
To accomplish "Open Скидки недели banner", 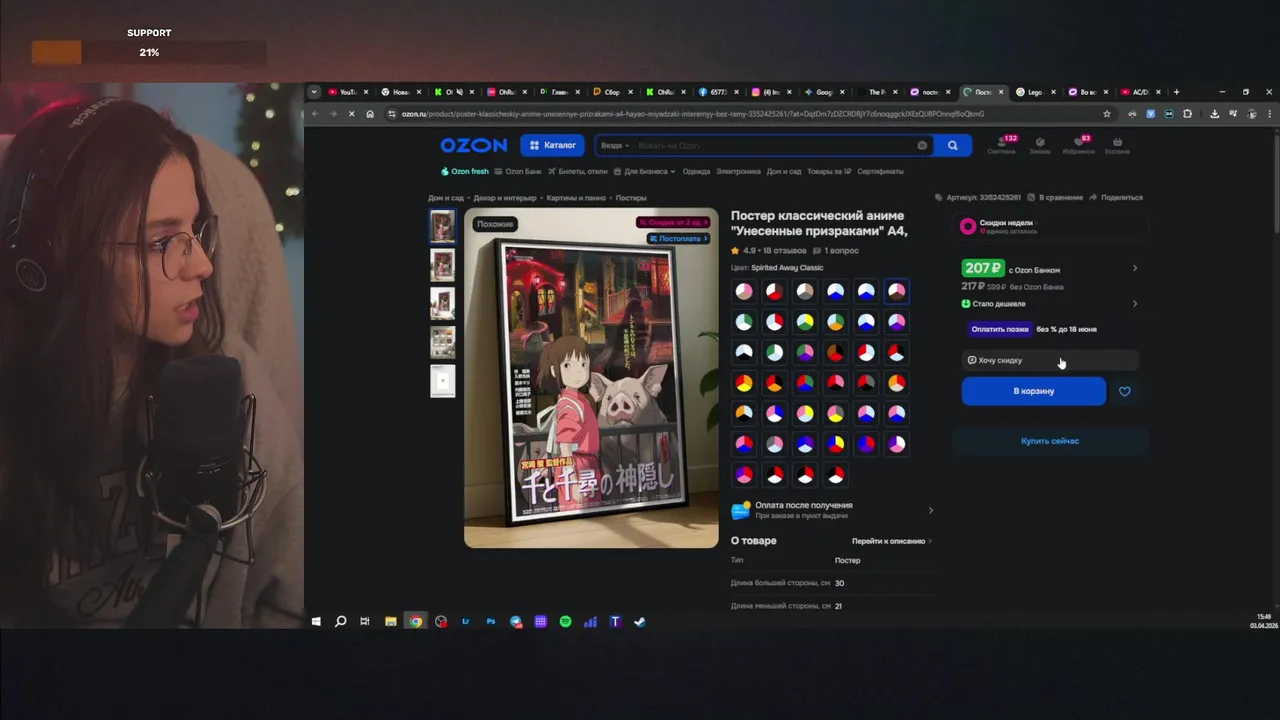I will [x=1049, y=227].
